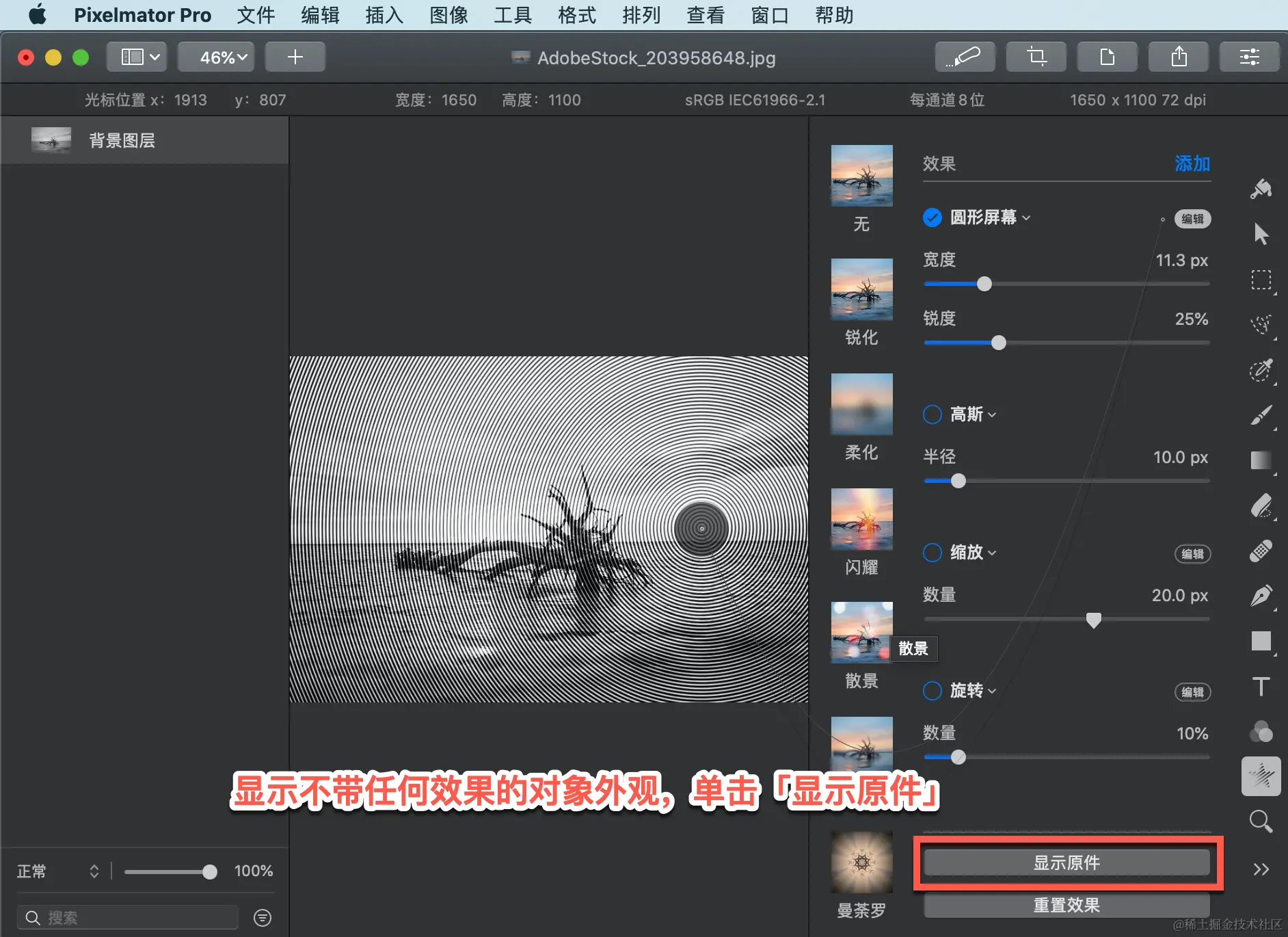Open the 编辑 menu in the menu bar

(320, 15)
